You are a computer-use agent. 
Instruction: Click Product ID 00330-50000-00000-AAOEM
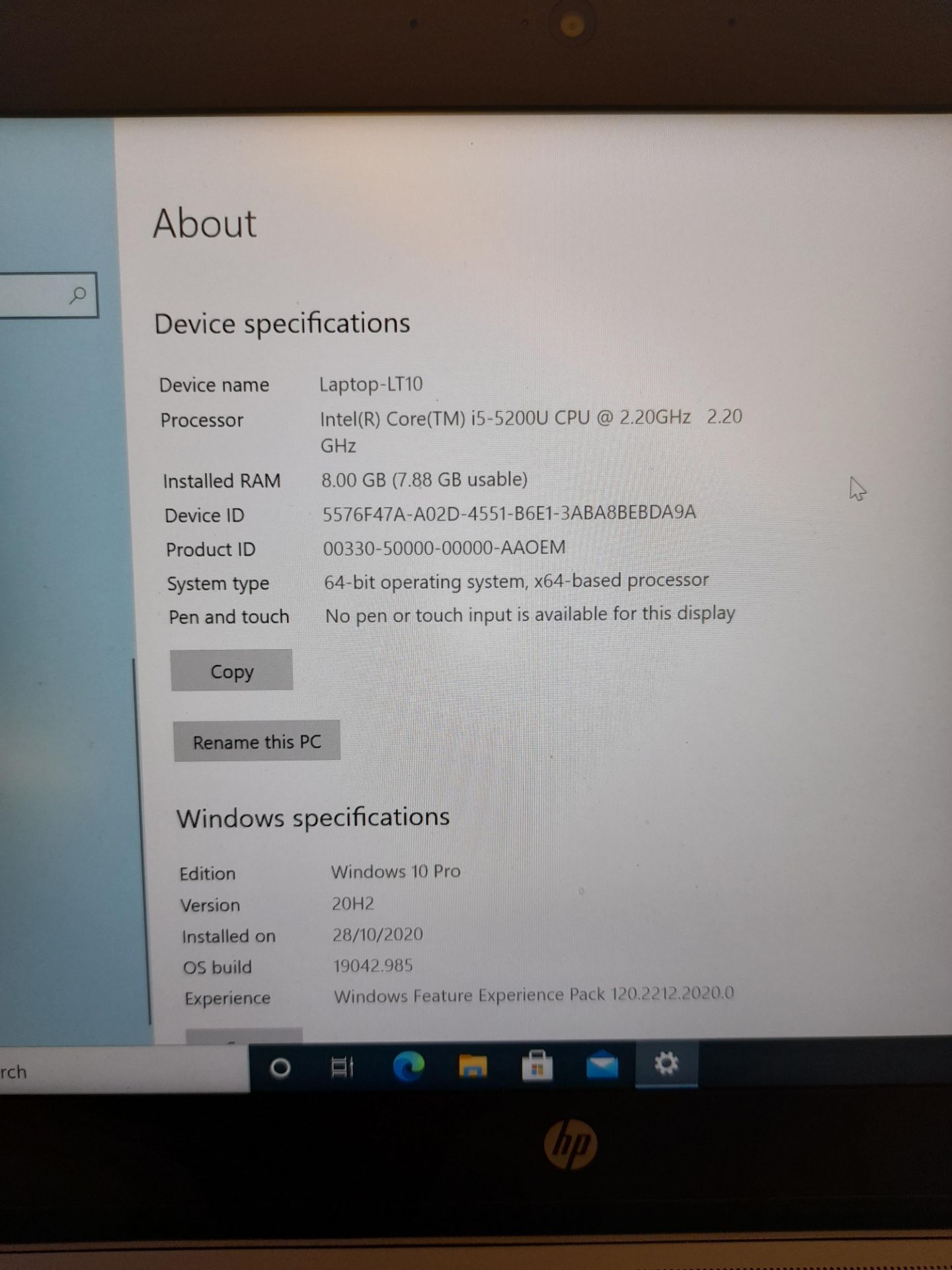(x=444, y=548)
